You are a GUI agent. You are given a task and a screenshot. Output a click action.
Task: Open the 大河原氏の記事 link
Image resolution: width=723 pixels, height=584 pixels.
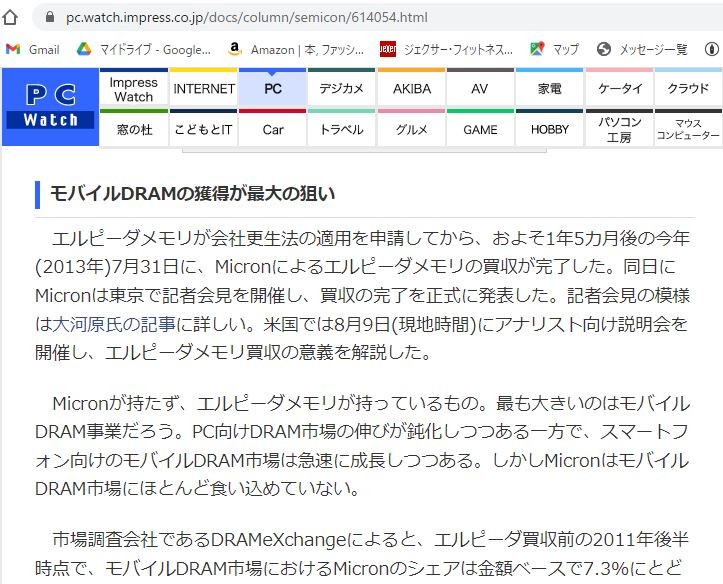(x=114, y=324)
